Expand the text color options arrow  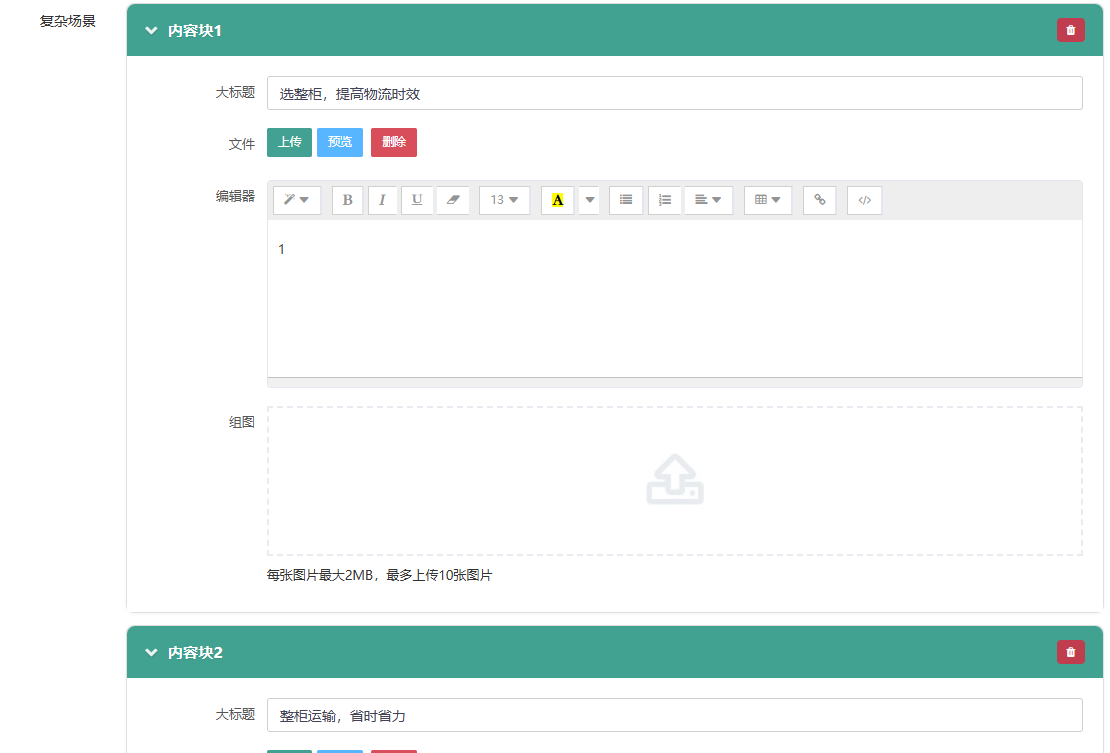590,200
